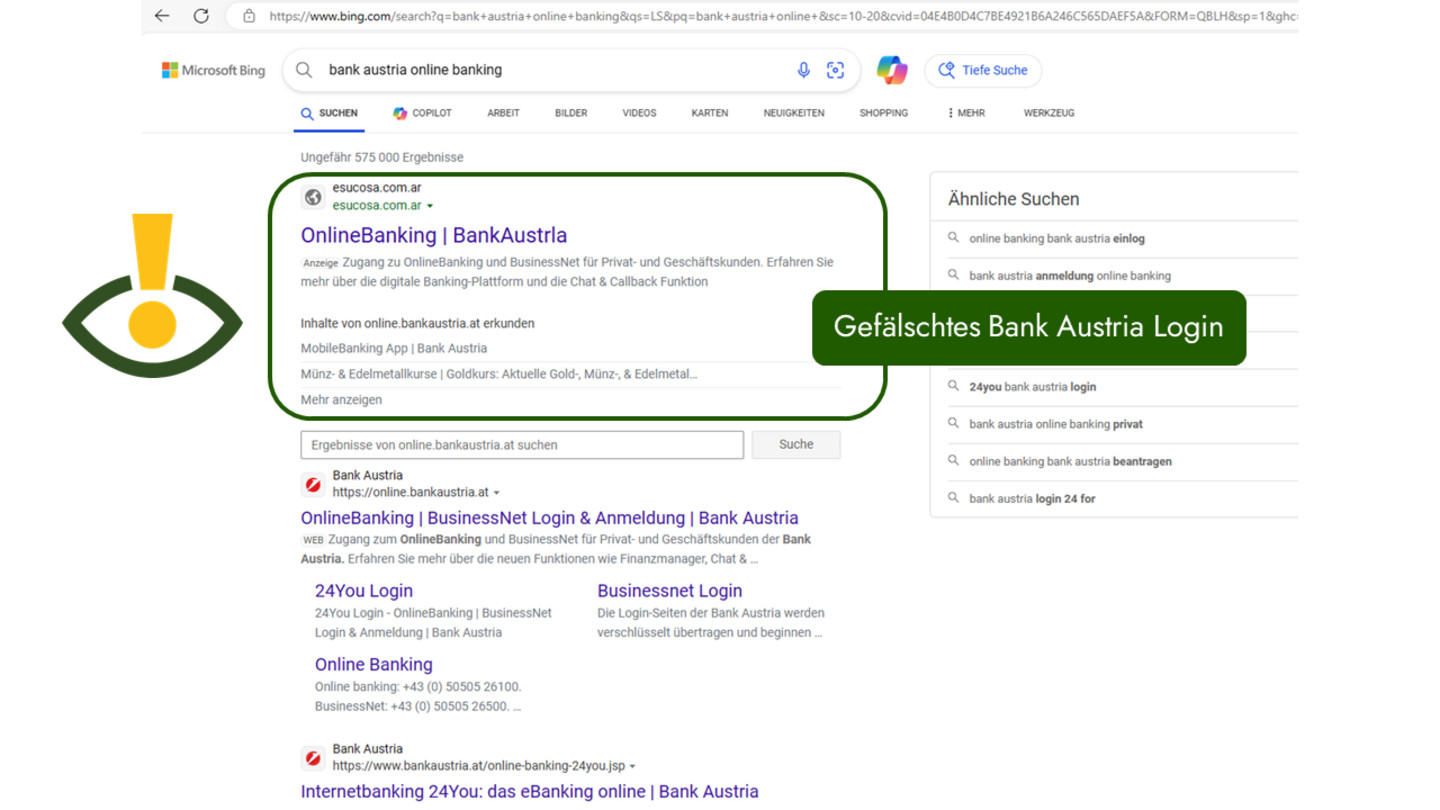
Task: Click the Tiefe Suche button
Action: [x=983, y=70]
